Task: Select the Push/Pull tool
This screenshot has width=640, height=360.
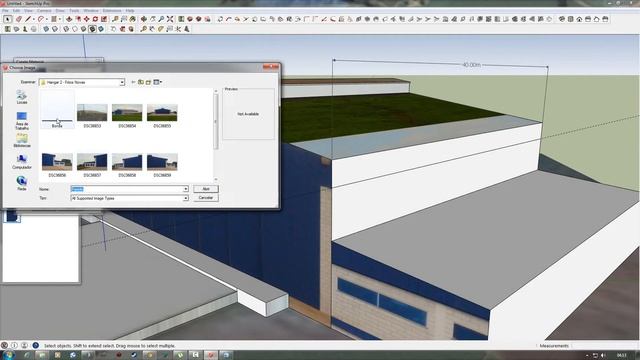Action: click(69, 19)
